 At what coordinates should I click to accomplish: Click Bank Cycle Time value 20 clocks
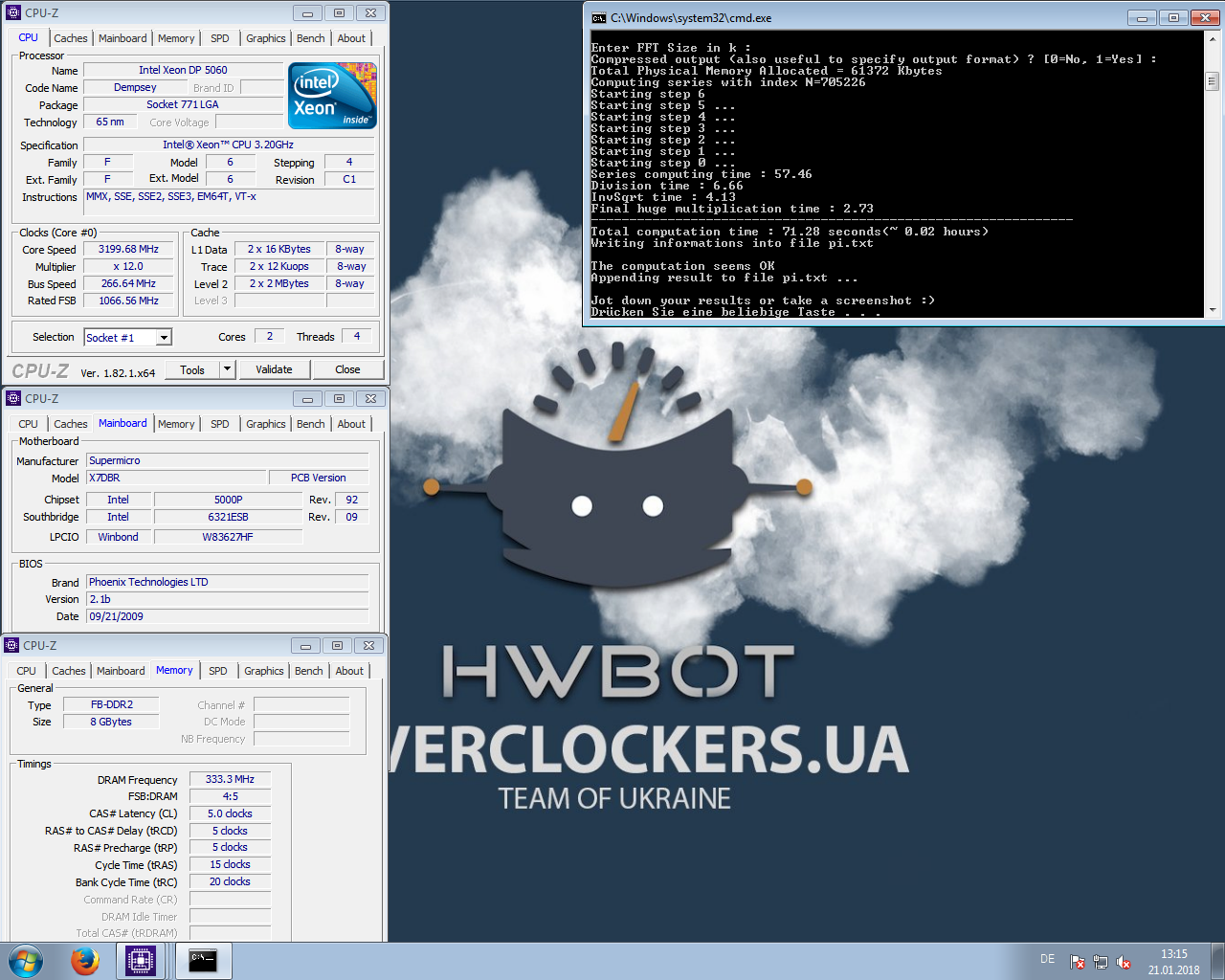coord(230,881)
